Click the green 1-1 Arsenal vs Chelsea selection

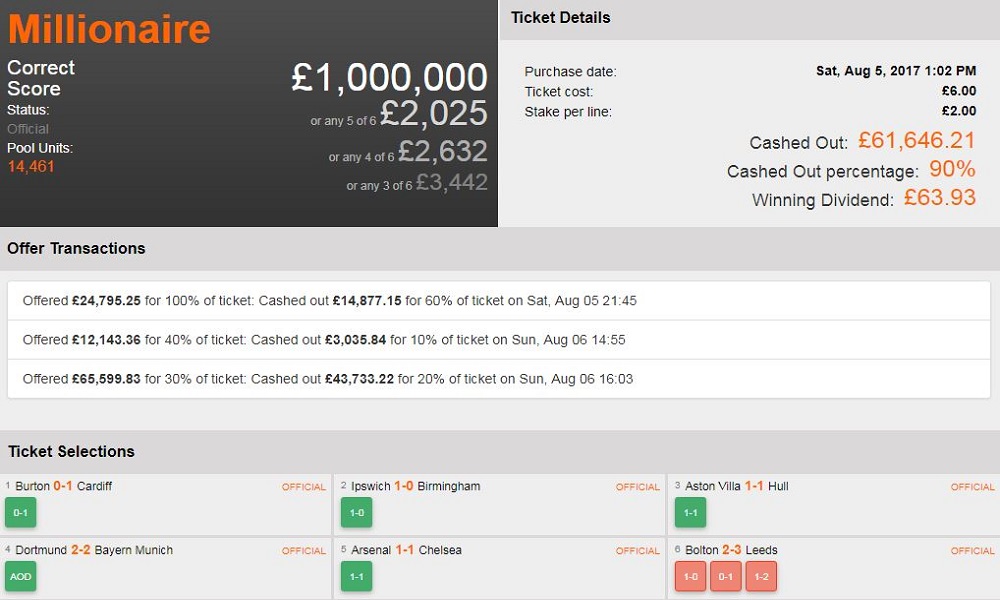point(355,576)
